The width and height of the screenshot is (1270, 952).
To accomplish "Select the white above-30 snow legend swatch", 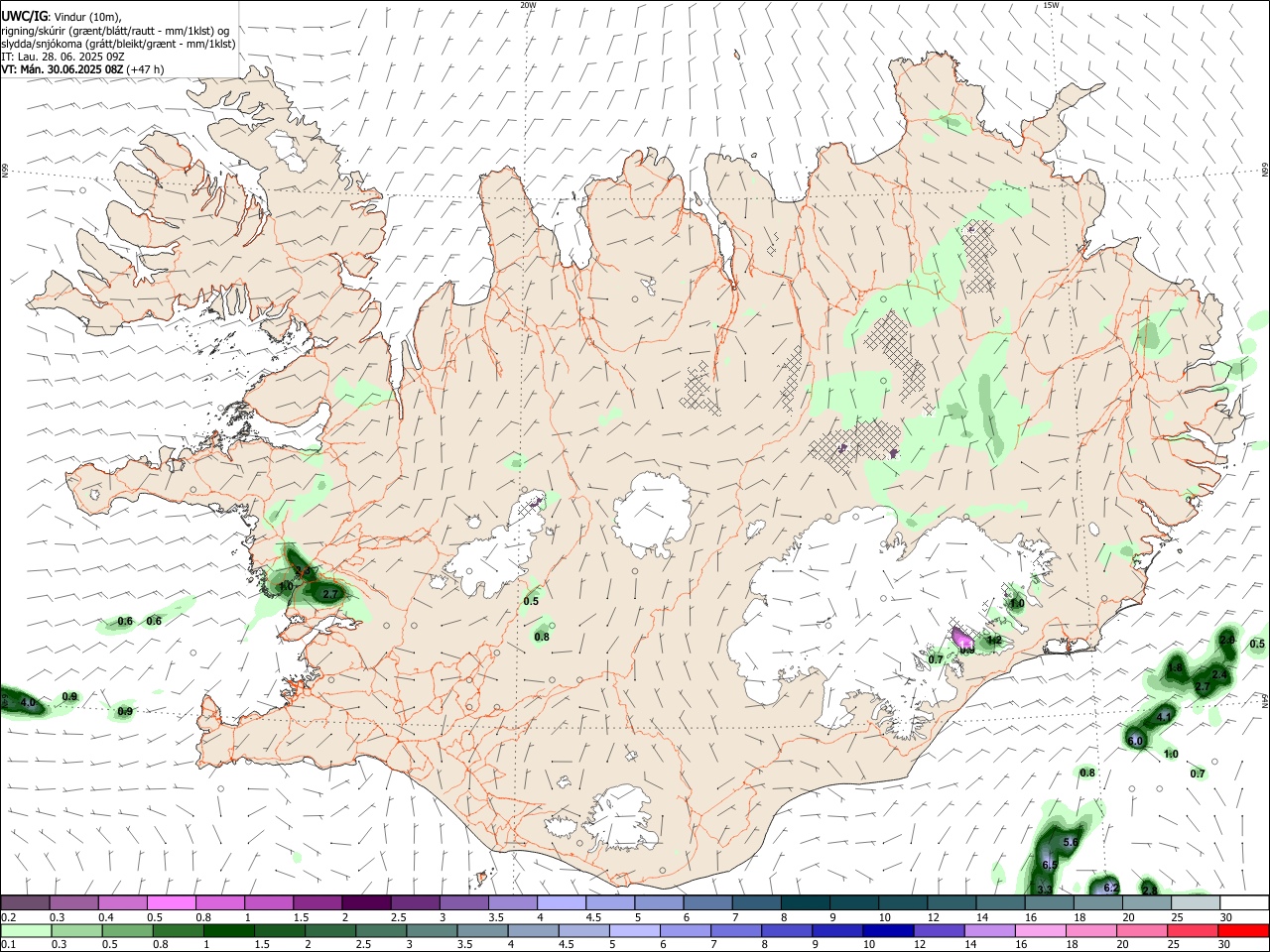I will click(x=1244, y=903).
